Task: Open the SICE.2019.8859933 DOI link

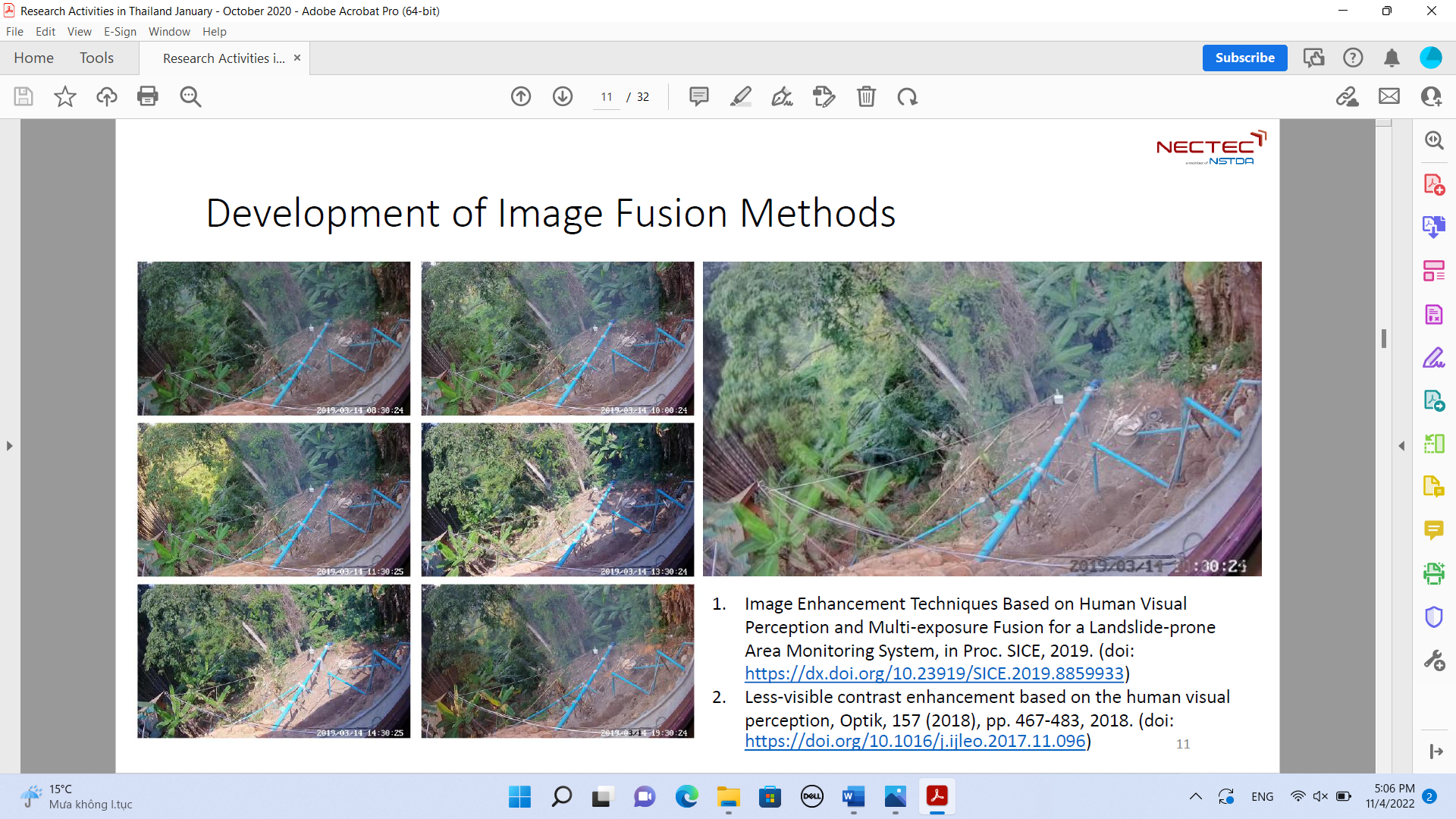Action: [x=934, y=673]
